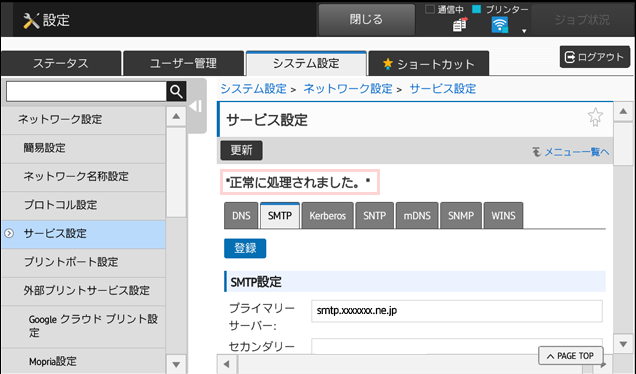Click sidebar scrollbar up arrow
Image resolution: width=636 pixels, height=374 pixels.
176,117
